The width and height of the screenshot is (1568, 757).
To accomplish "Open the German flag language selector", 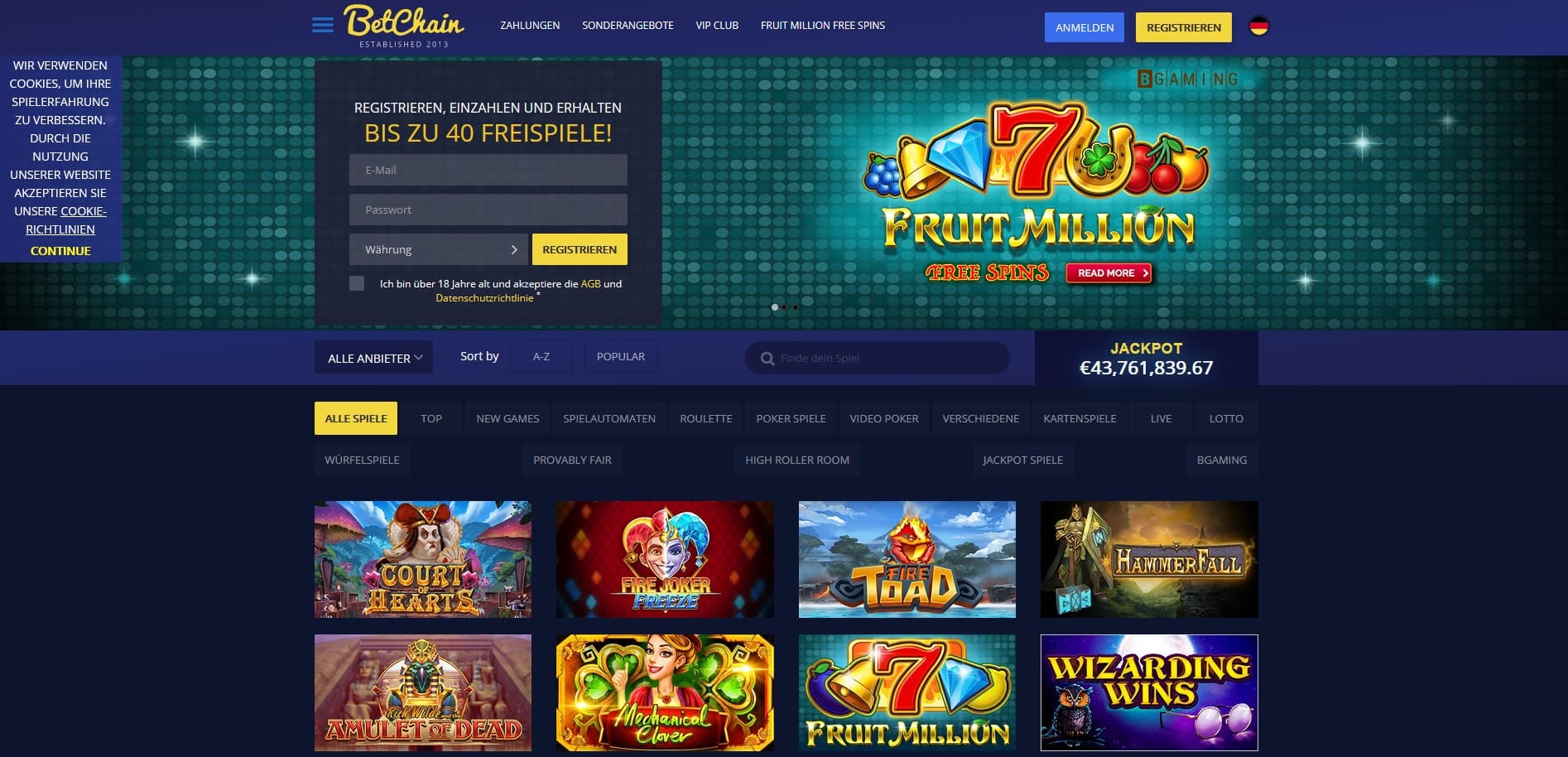I will pos(1259,27).
